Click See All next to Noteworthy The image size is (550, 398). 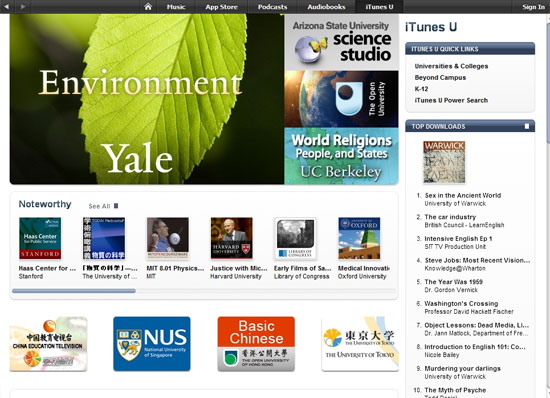99,206
